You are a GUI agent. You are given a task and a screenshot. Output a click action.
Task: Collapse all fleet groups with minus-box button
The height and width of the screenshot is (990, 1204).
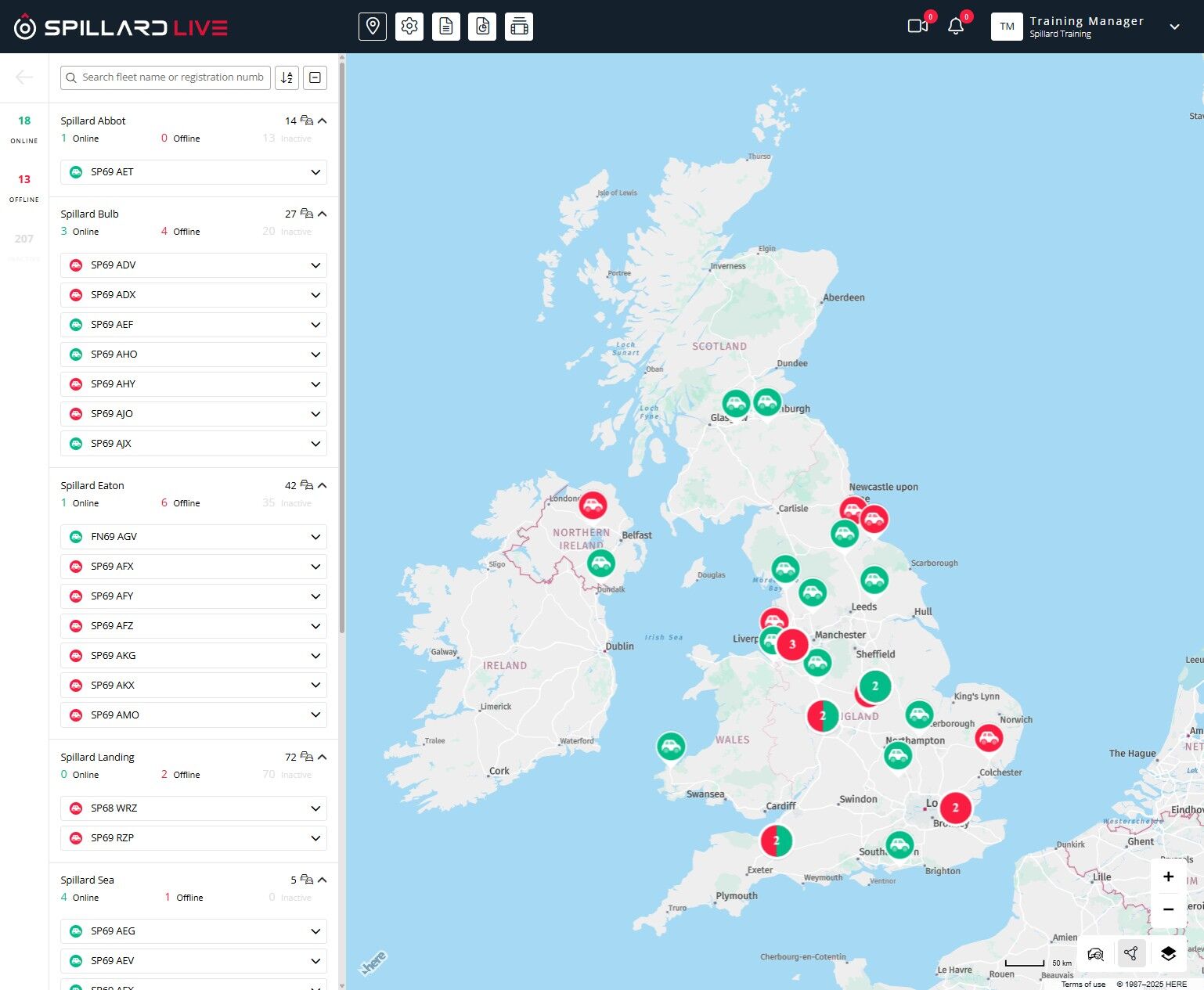click(x=315, y=77)
